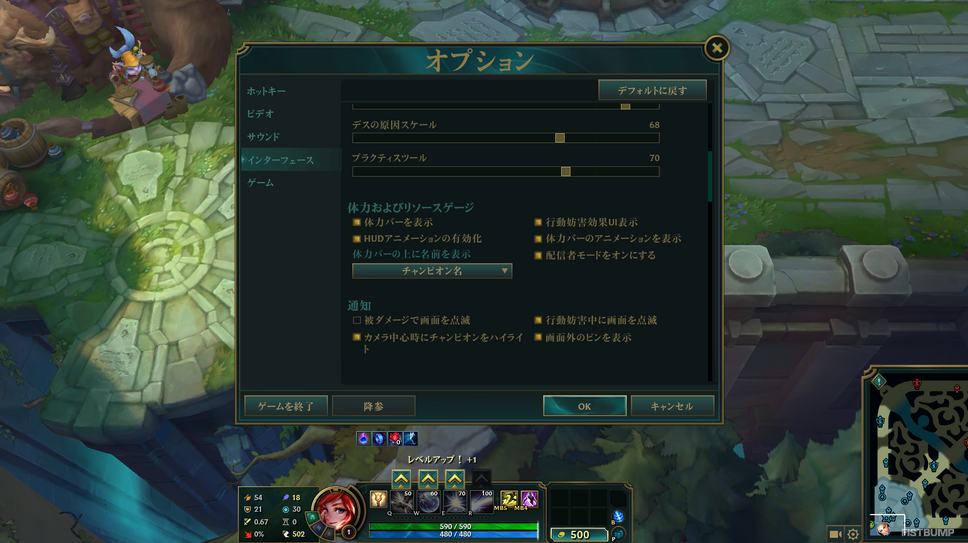Toggle 体力バーを表示 checkbox
This screenshot has width=968, height=543.
(x=357, y=222)
